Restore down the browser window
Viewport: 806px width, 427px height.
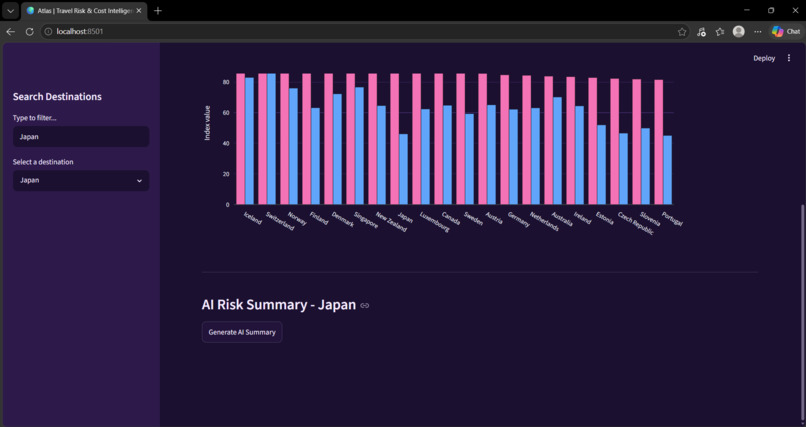pyautogui.click(x=771, y=10)
